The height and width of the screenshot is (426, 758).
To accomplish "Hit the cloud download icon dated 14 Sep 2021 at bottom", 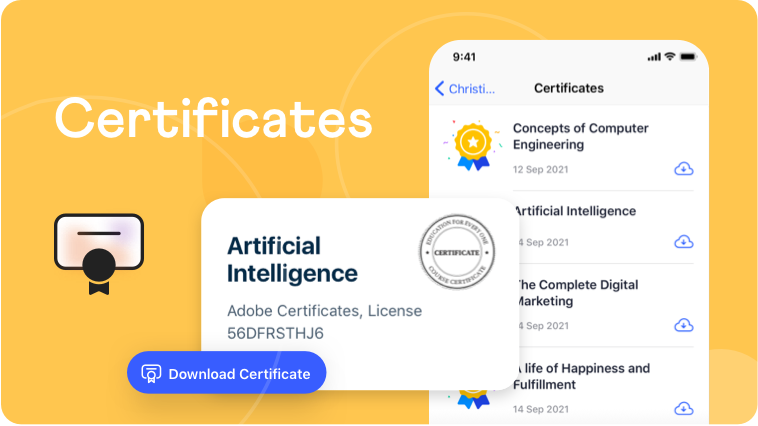I will tap(684, 408).
